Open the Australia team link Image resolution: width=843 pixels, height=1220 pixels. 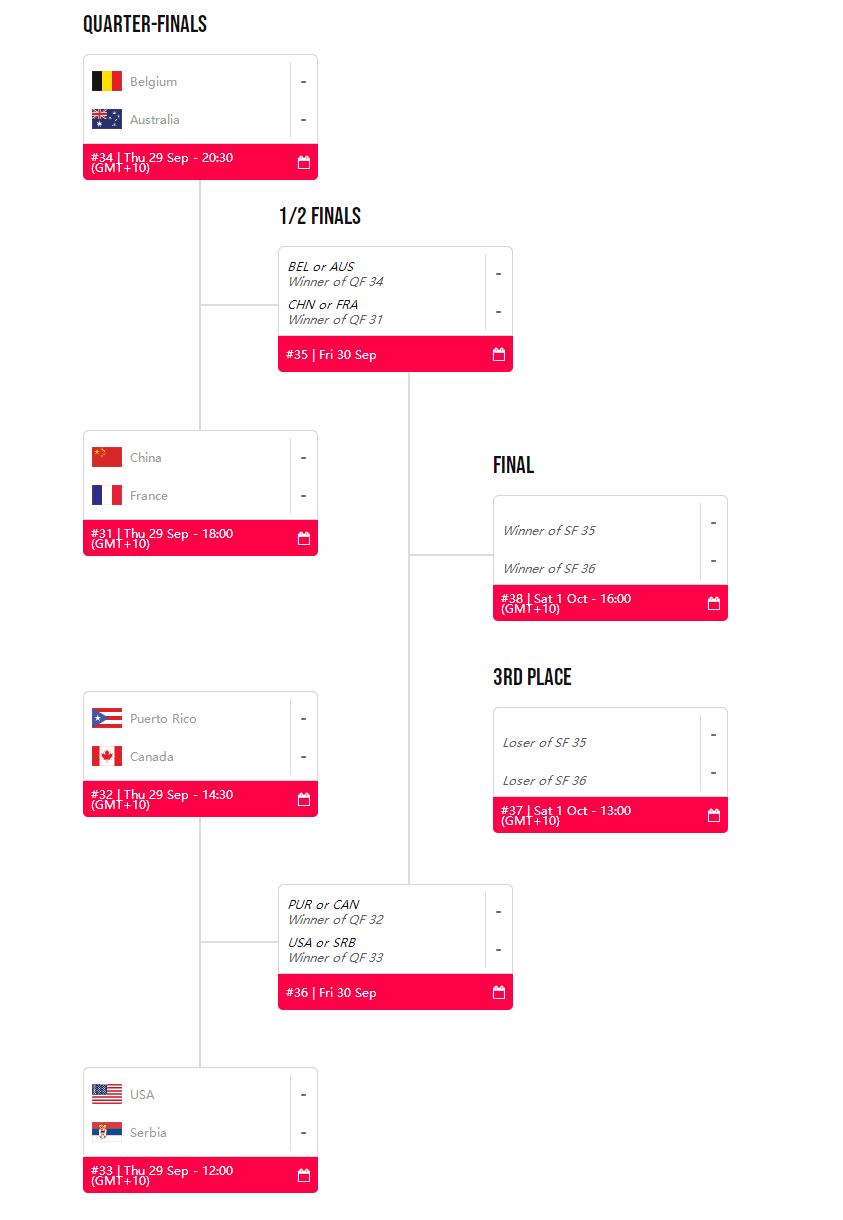tap(155, 120)
